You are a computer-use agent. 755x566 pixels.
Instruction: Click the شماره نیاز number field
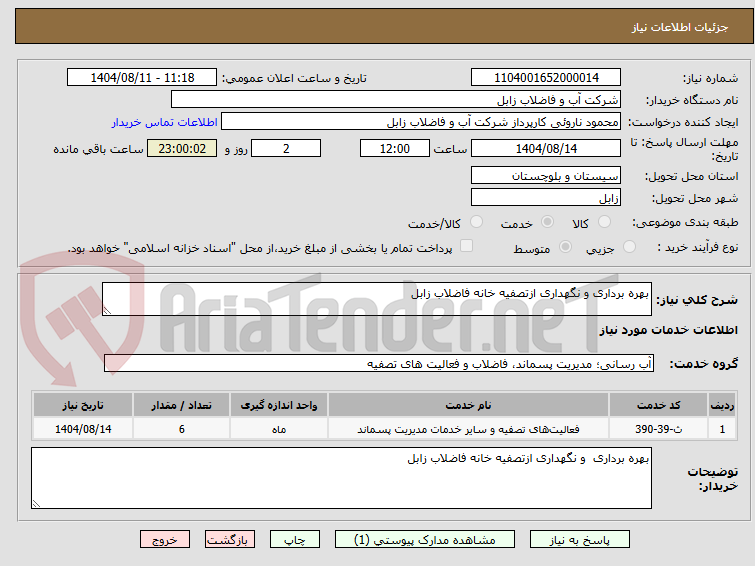click(546, 77)
